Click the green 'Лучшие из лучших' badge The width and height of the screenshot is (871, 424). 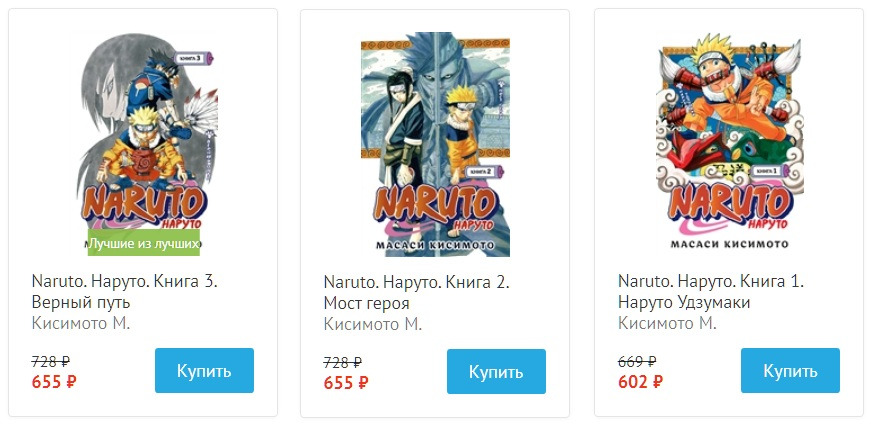click(144, 243)
